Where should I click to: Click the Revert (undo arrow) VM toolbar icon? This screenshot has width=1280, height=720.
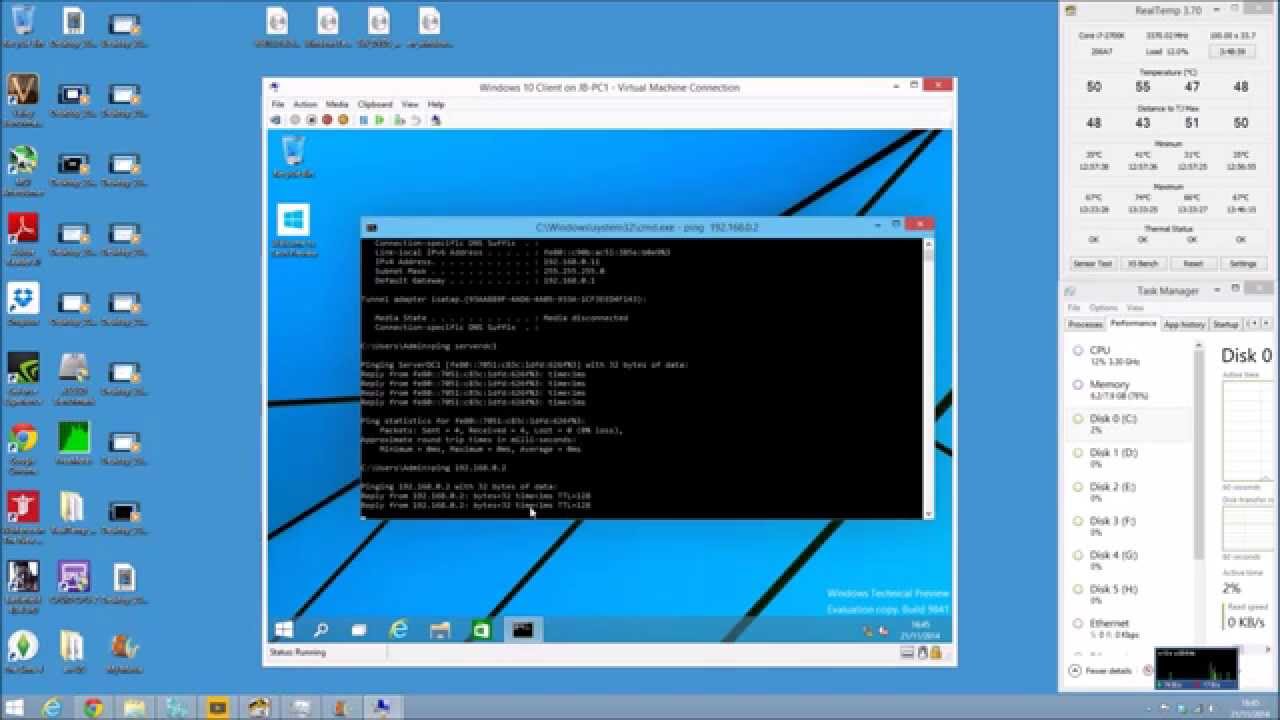pos(415,120)
